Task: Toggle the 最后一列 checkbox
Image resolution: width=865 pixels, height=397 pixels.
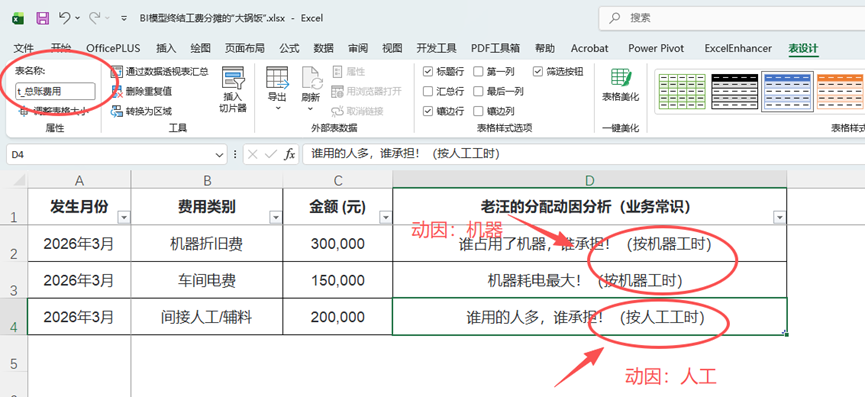Action: point(478,92)
